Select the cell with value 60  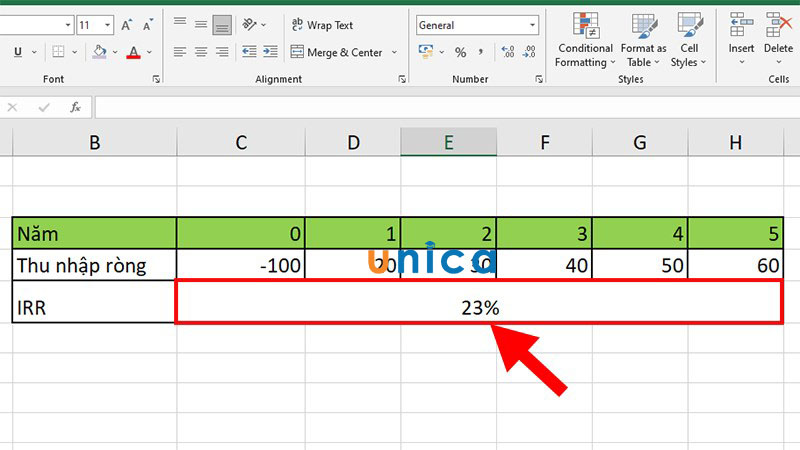[735, 265]
